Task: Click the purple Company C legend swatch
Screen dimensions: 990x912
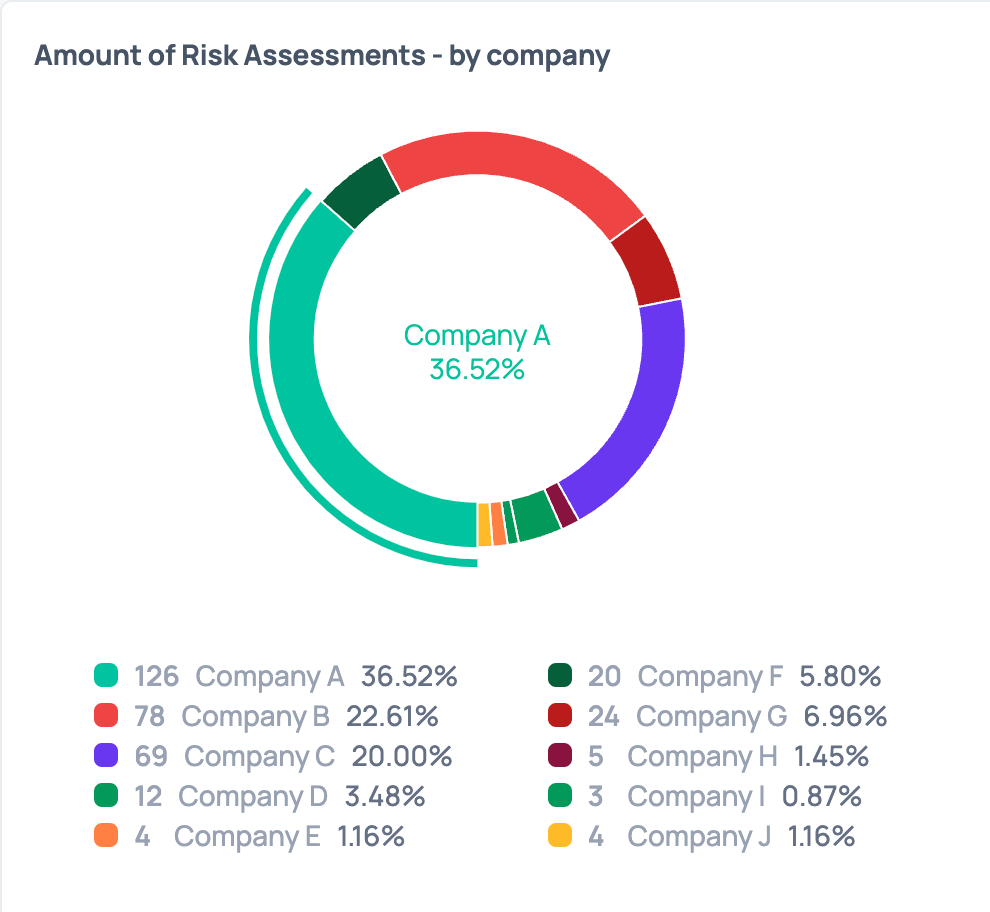Action: click(105, 756)
